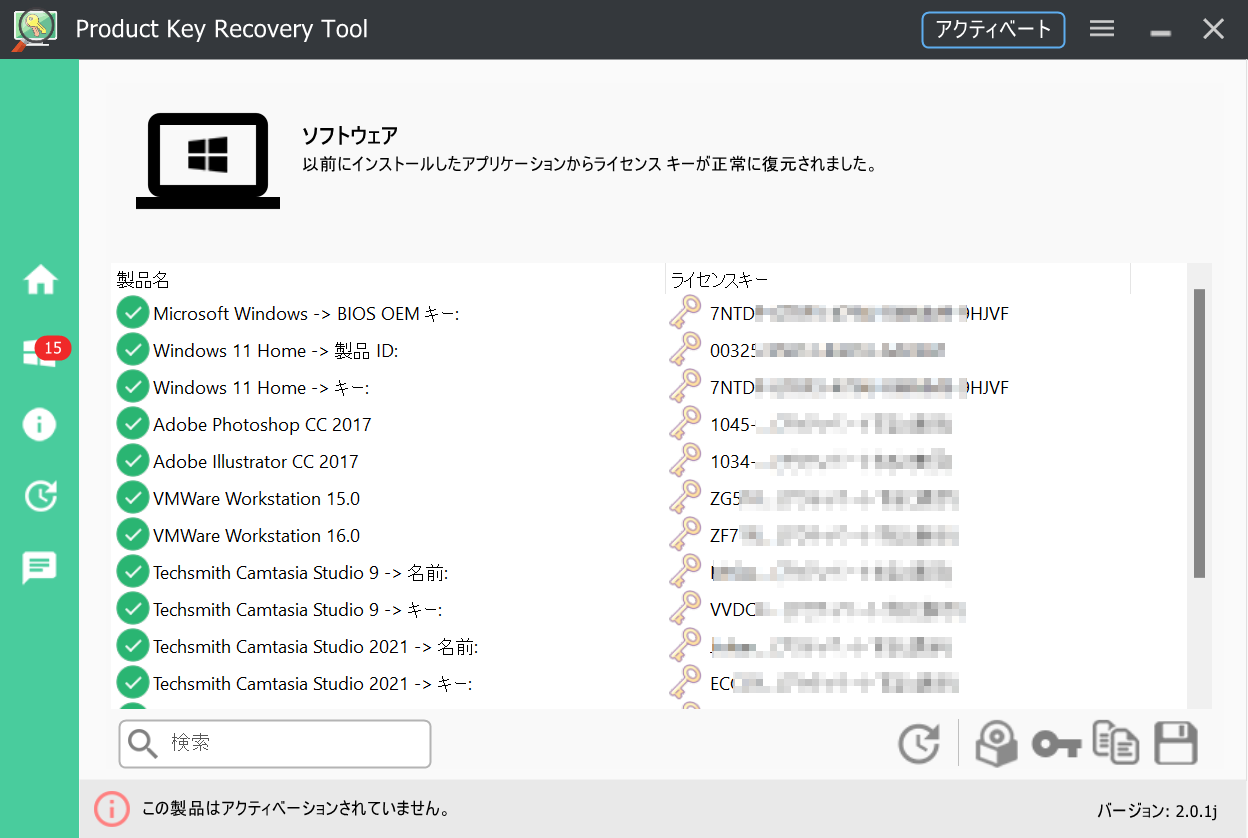Click the vertical scrollbar of the list

tap(1199, 433)
